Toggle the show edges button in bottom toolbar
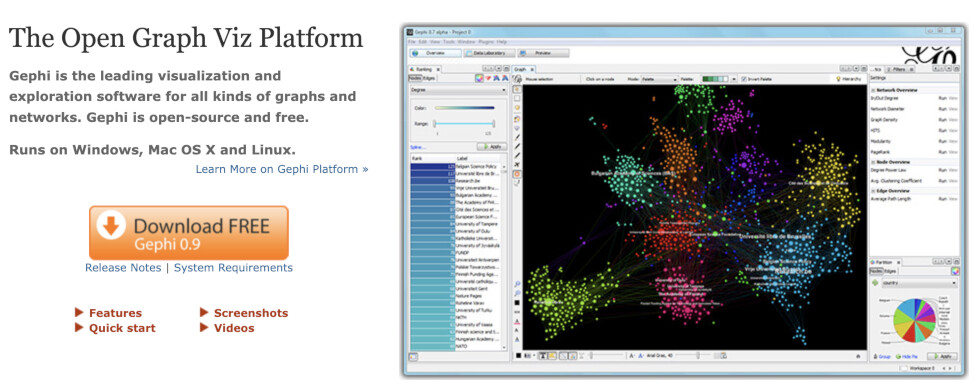 (x=563, y=356)
